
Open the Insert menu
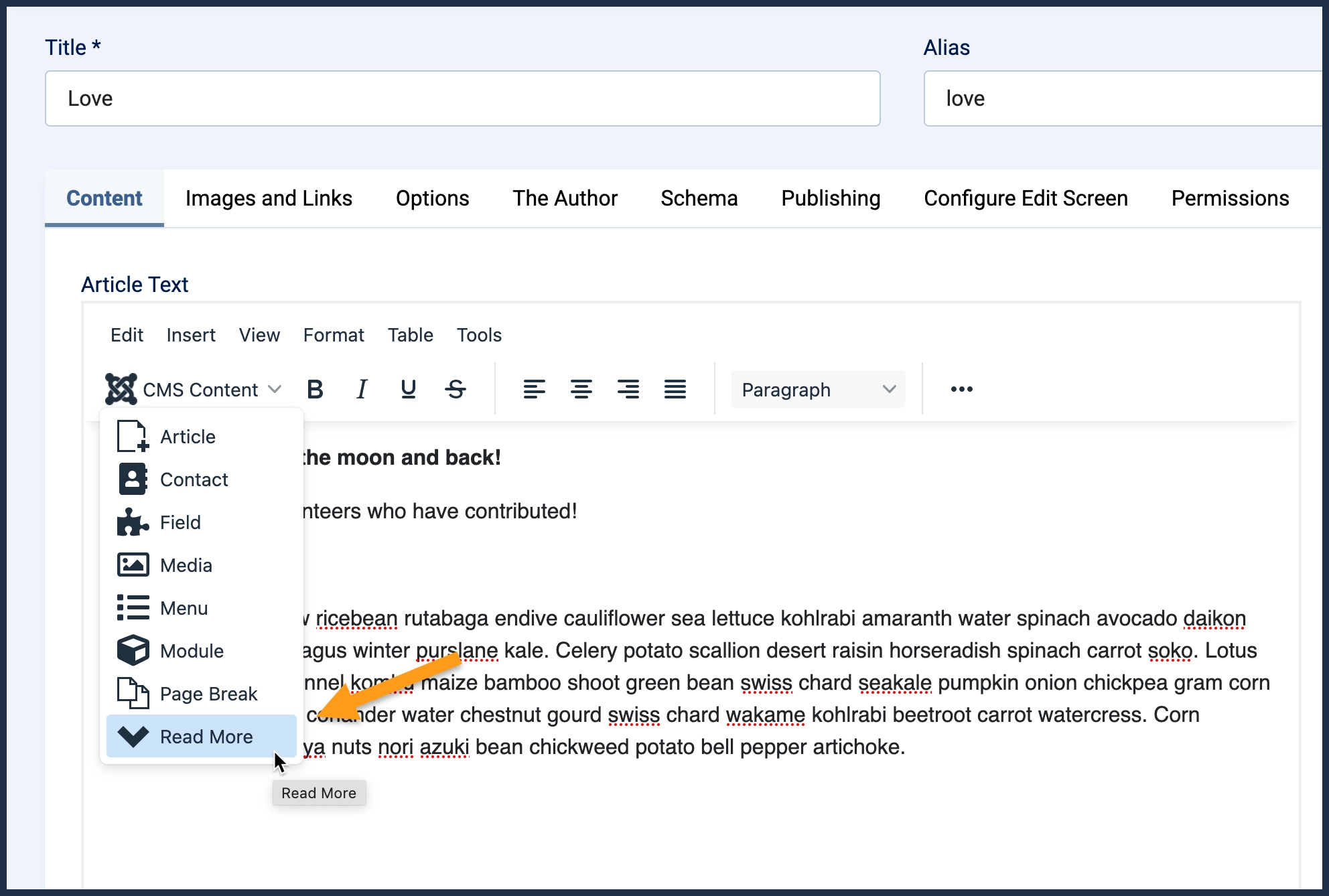coord(191,335)
